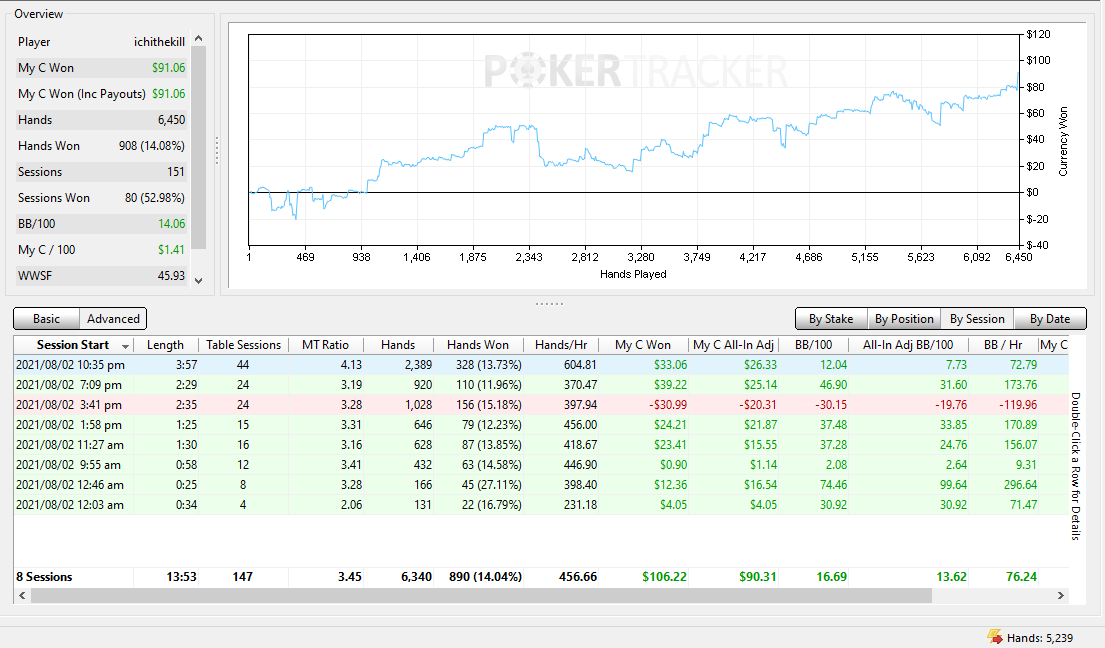1105x648 pixels.
Task: Group results By Position
Action: pos(904,318)
